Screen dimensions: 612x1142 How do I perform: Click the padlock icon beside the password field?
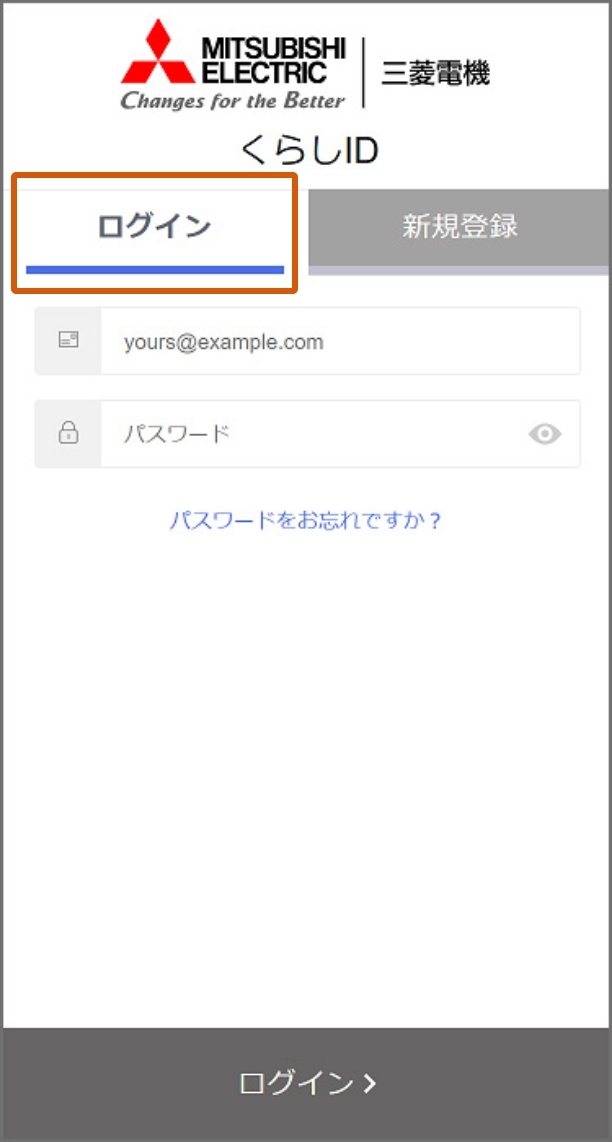[x=68, y=433]
